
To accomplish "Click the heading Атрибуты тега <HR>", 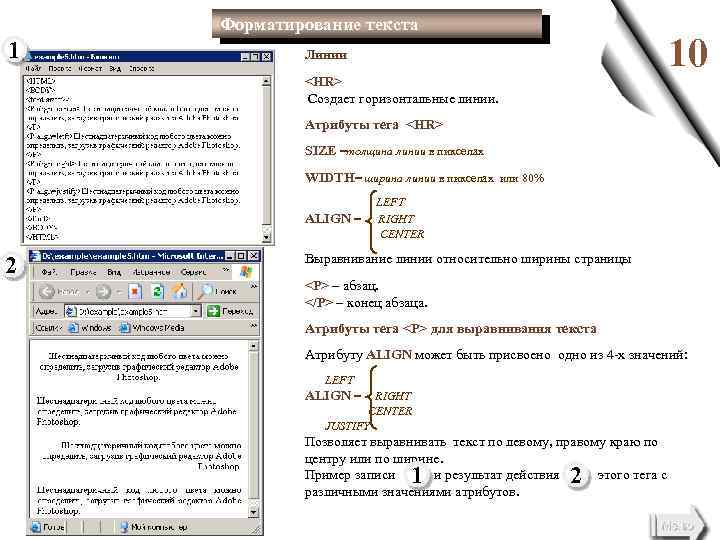I will [x=374, y=125].
